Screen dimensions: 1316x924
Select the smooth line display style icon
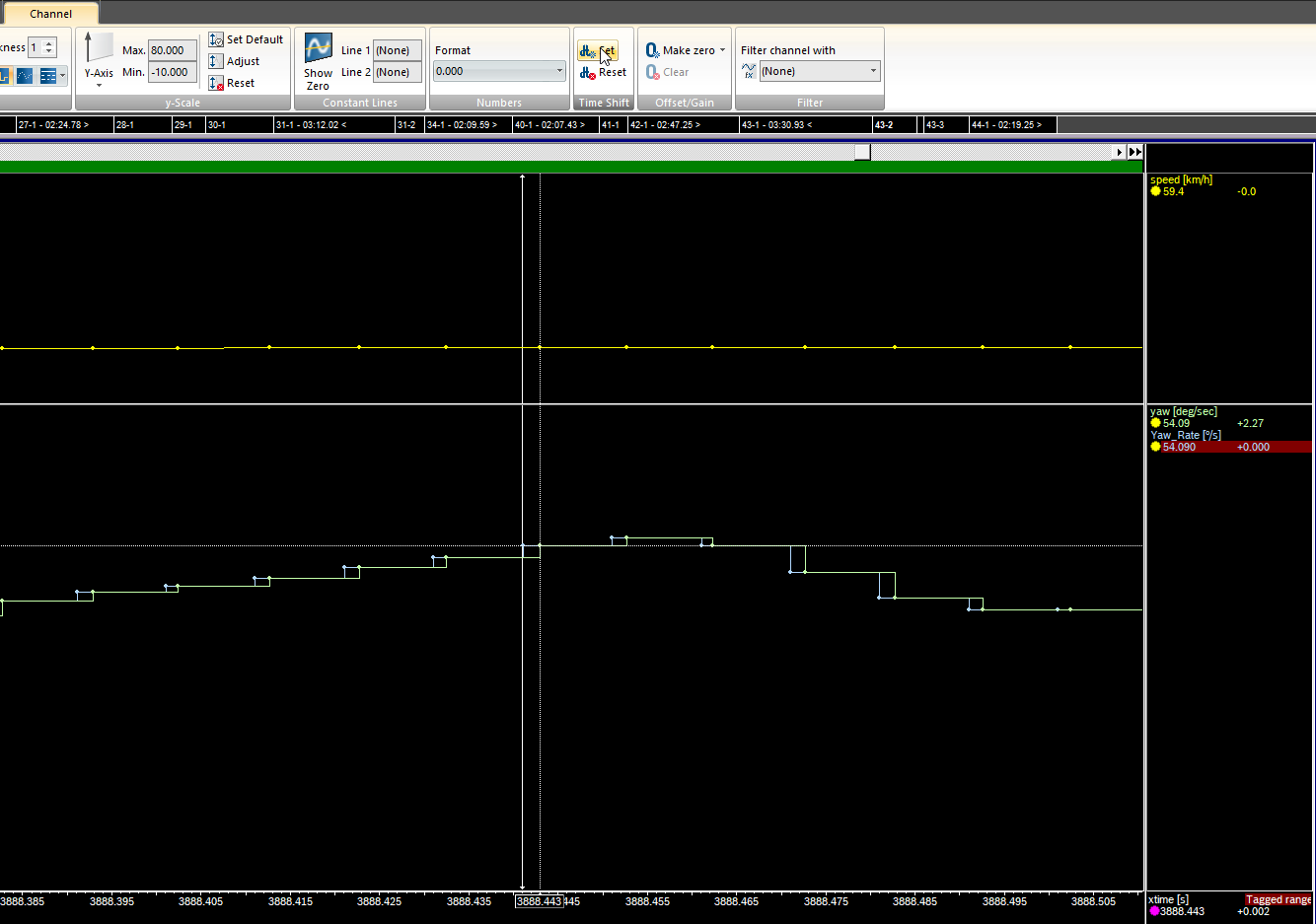pyautogui.click(x=25, y=75)
